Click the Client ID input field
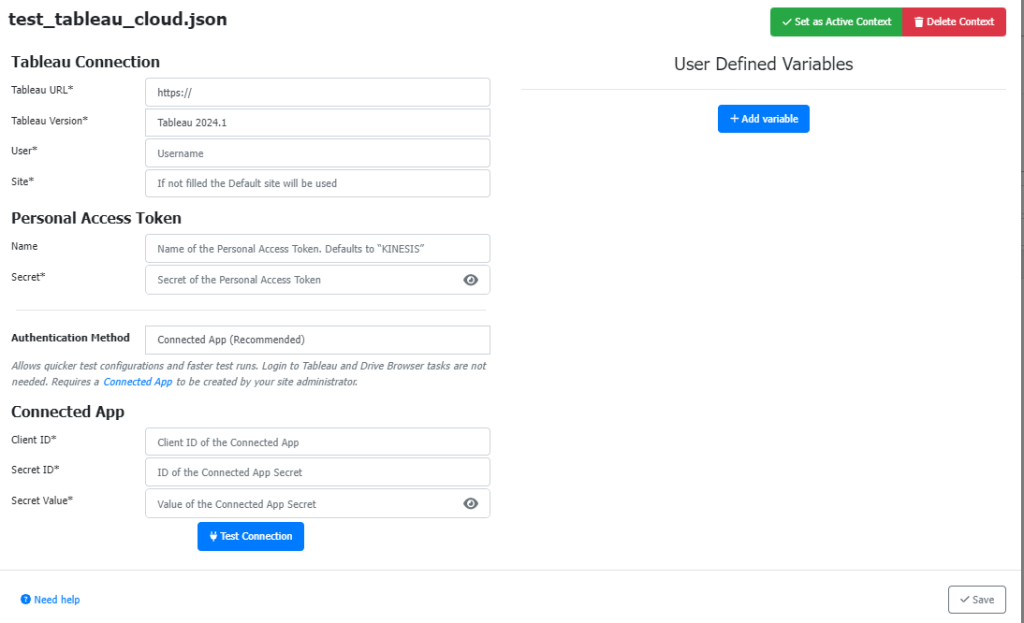 [x=317, y=442]
